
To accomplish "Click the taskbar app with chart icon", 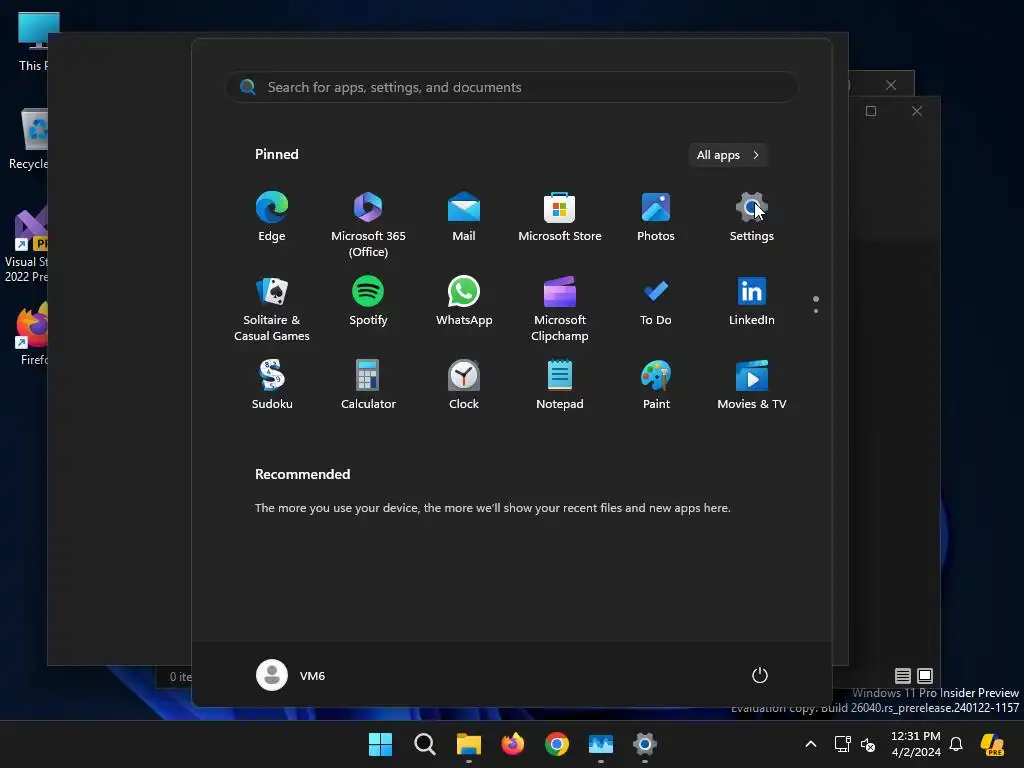I will click(601, 744).
